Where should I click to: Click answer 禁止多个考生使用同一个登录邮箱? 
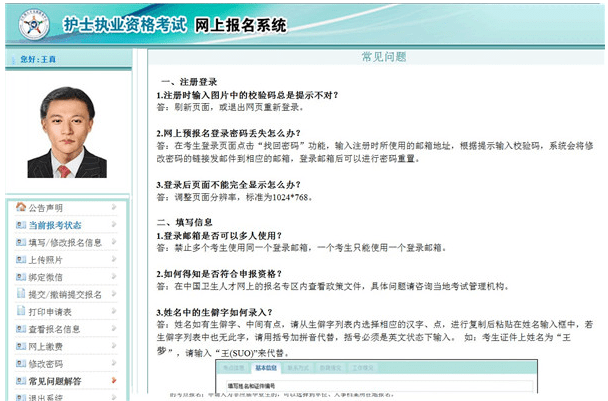[302, 247]
